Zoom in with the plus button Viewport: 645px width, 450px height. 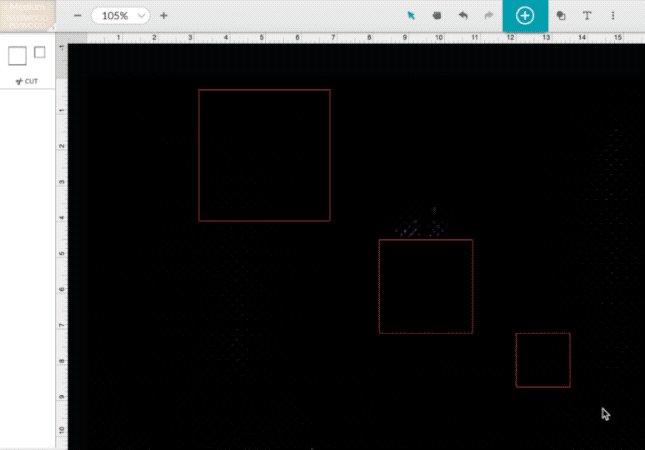[164, 16]
